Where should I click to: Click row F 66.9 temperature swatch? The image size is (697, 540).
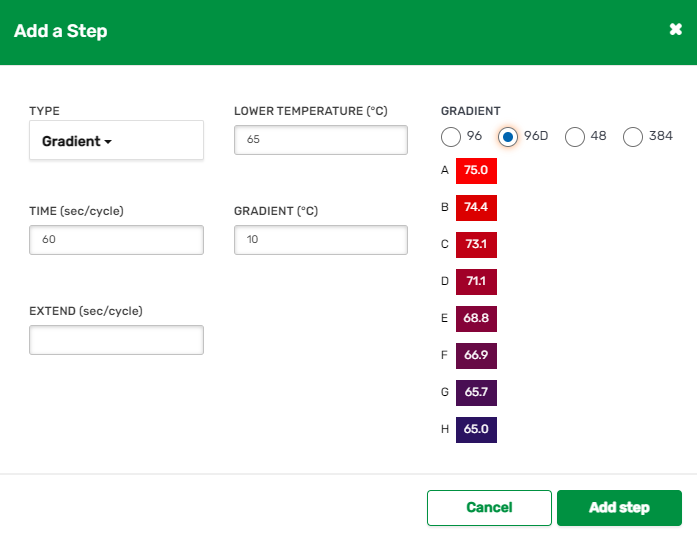[x=476, y=356]
